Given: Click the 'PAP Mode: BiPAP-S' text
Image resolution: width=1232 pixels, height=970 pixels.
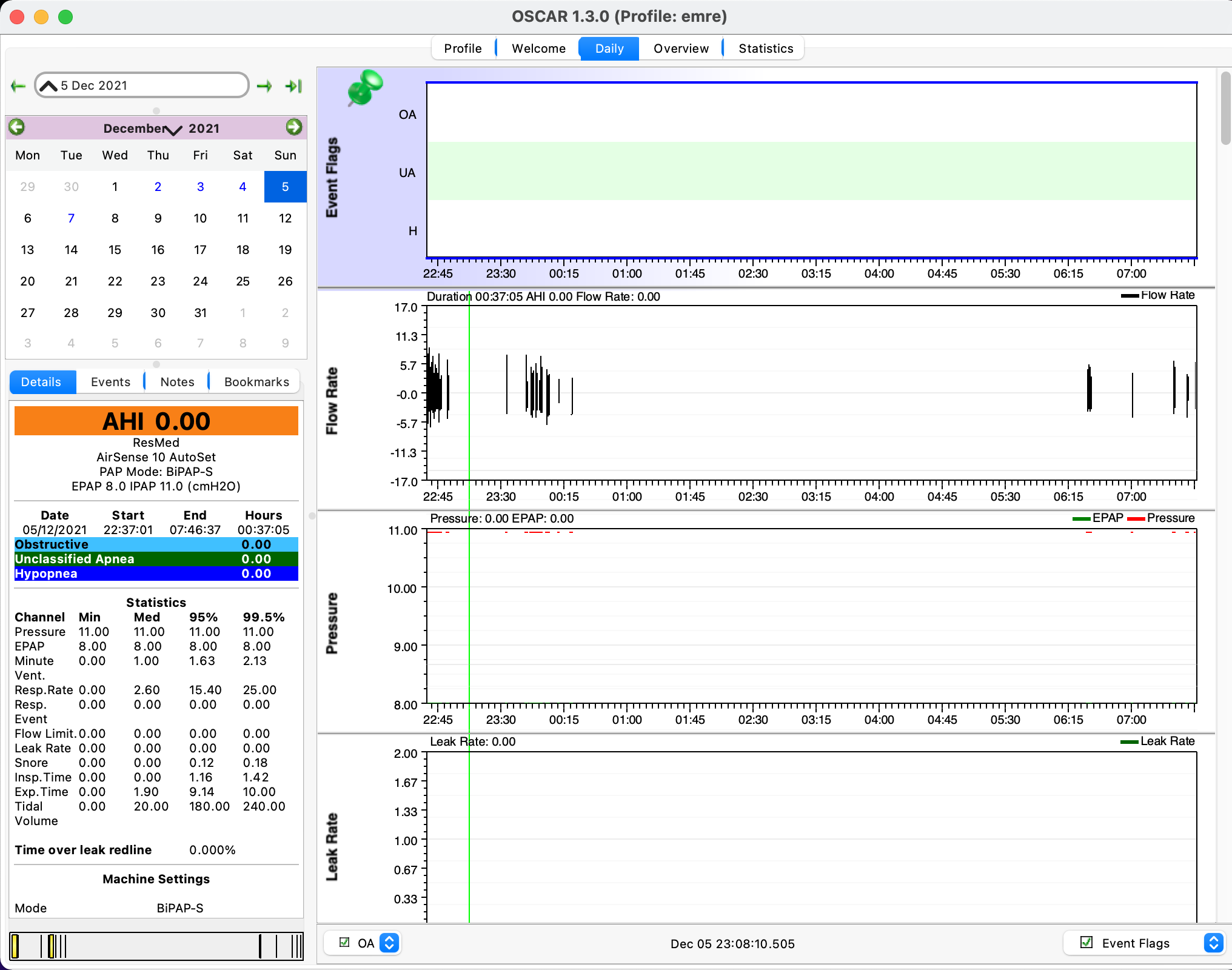Looking at the screenshot, I should coord(156,472).
